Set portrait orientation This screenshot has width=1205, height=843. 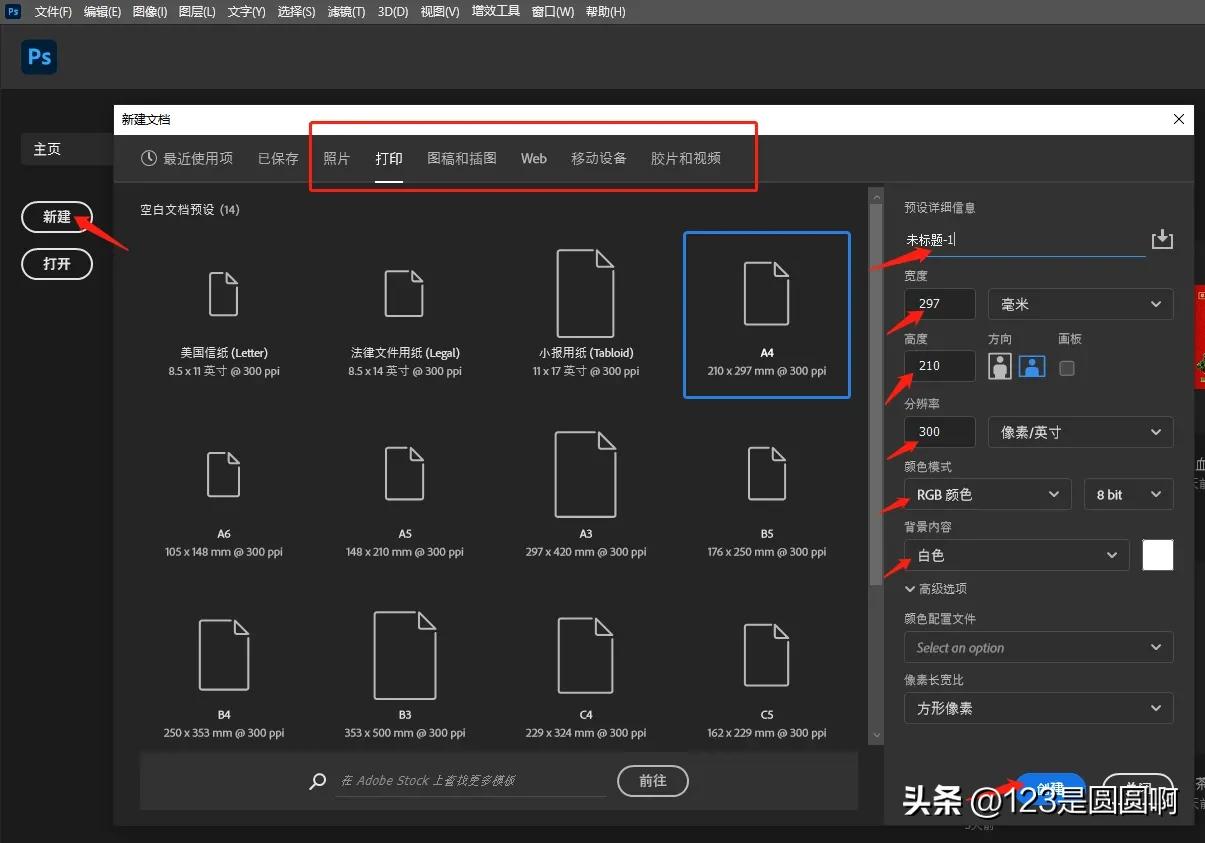999,367
